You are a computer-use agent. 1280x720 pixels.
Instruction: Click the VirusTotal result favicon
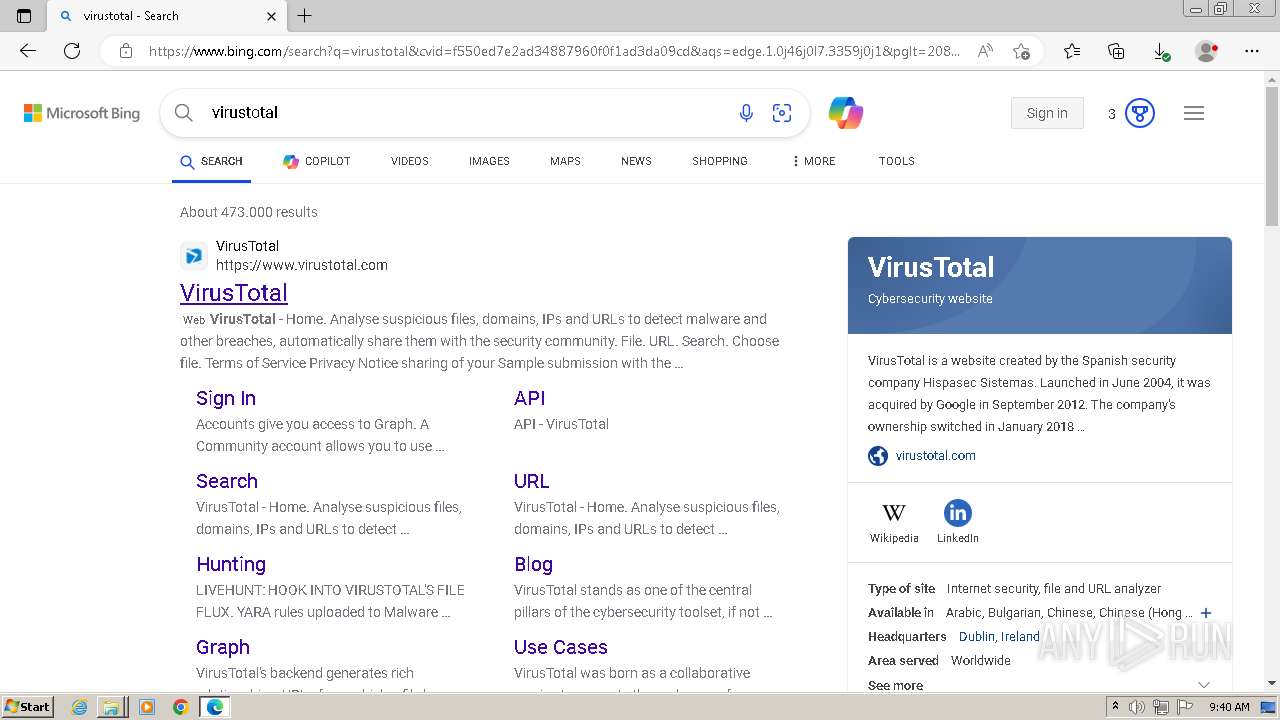tap(194, 256)
